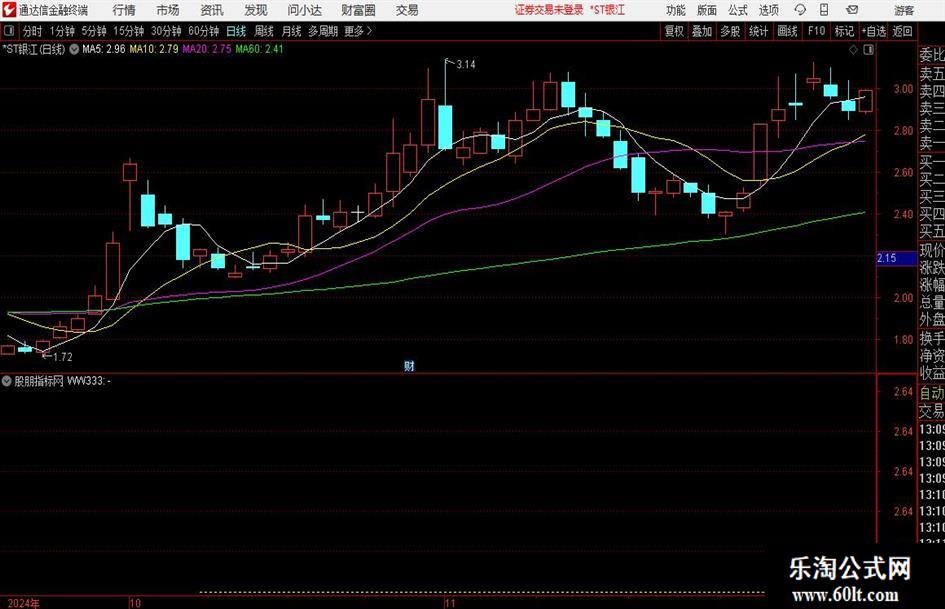Click the 返回 back button
945x609 pixels.
[x=902, y=31]
